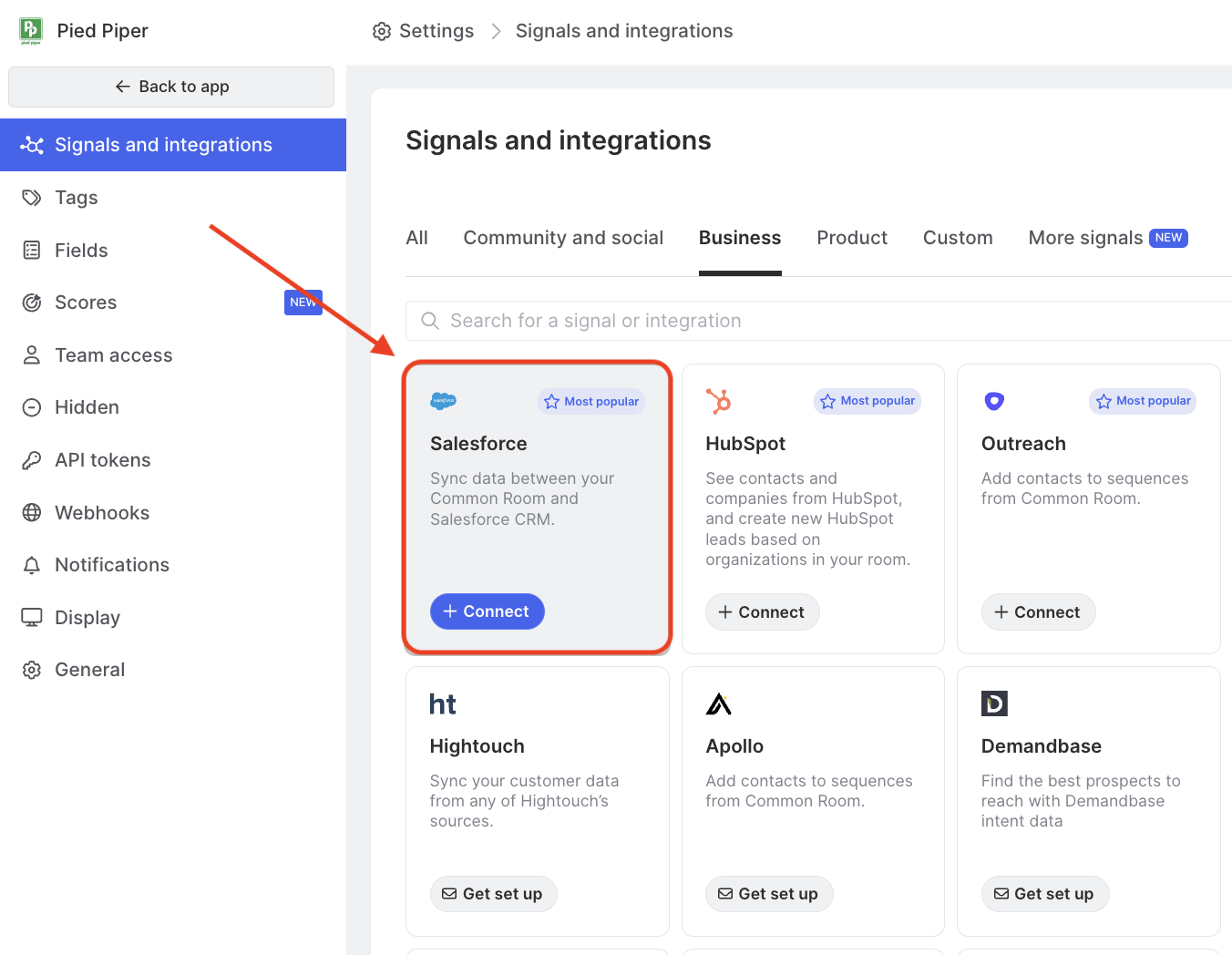This screenshot has height=955, width=1232.
Task: Click the Demandbase logo icon
Action: [994, 703]
